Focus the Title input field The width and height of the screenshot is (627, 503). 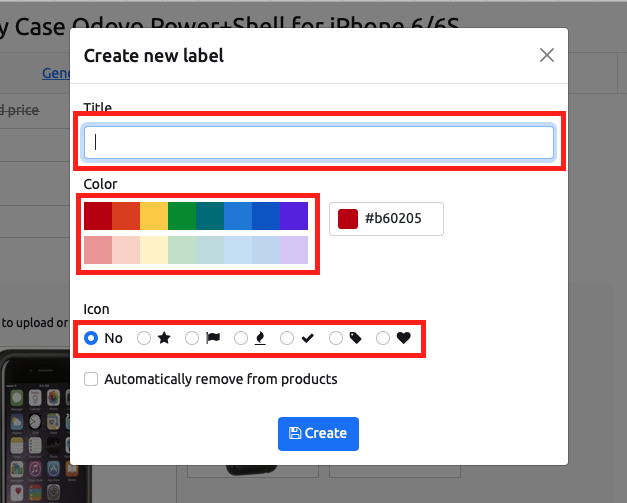319,143
